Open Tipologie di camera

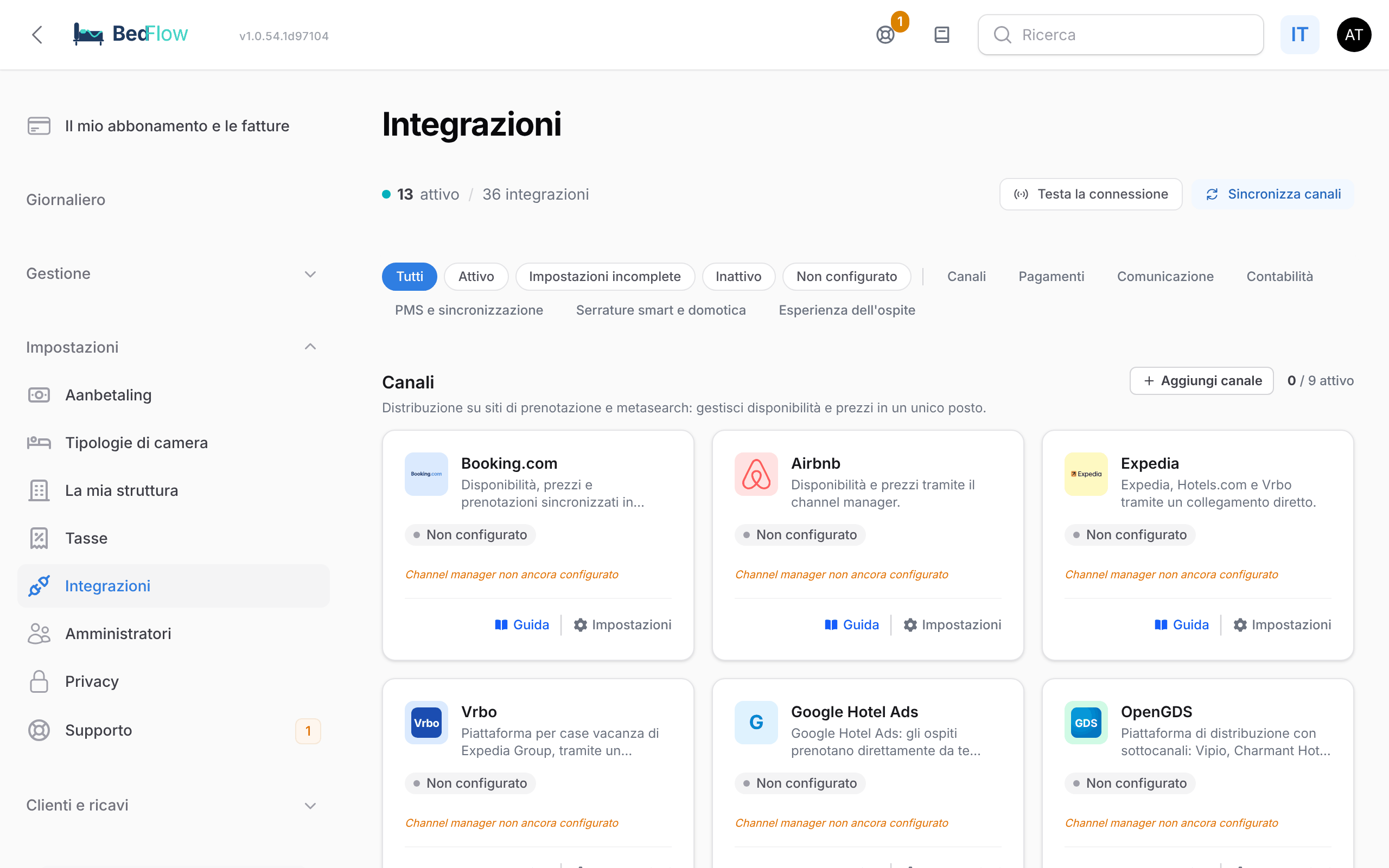(173, 443)
